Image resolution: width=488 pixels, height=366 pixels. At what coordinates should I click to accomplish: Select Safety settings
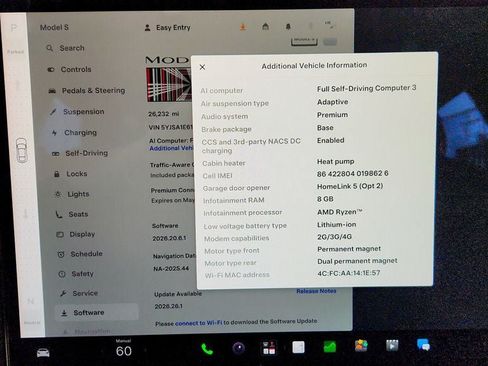[76, 274]
